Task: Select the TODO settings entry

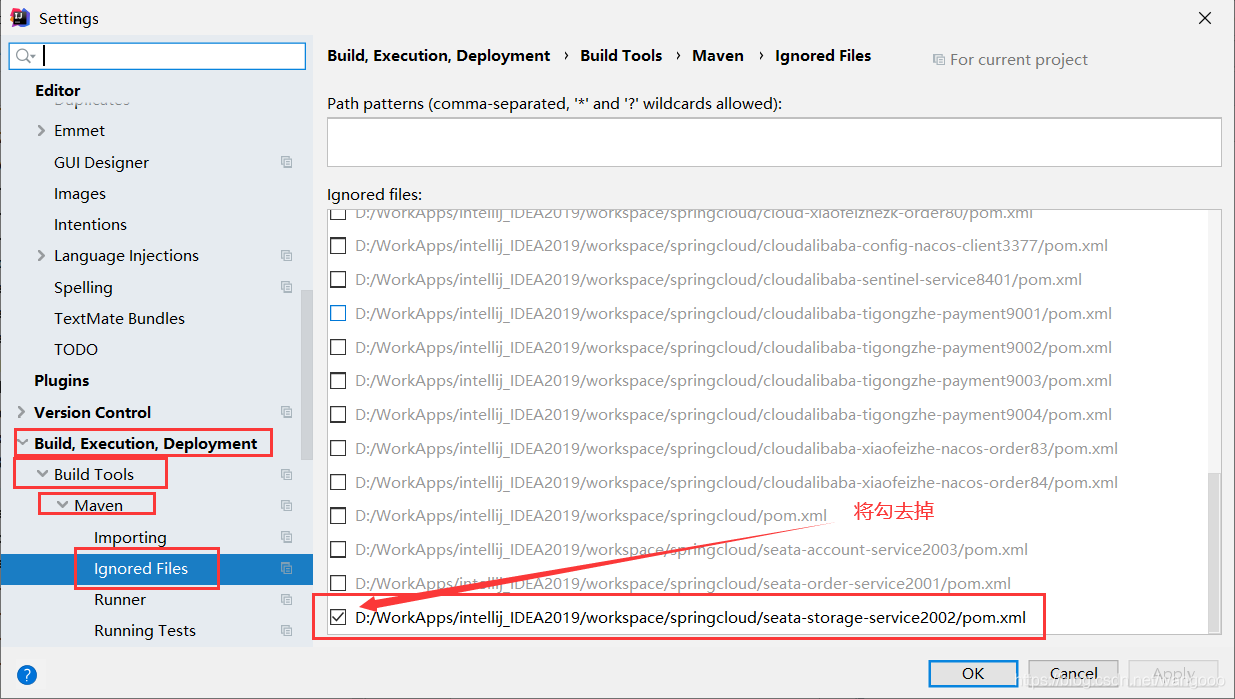Action: tap(76, 350)
